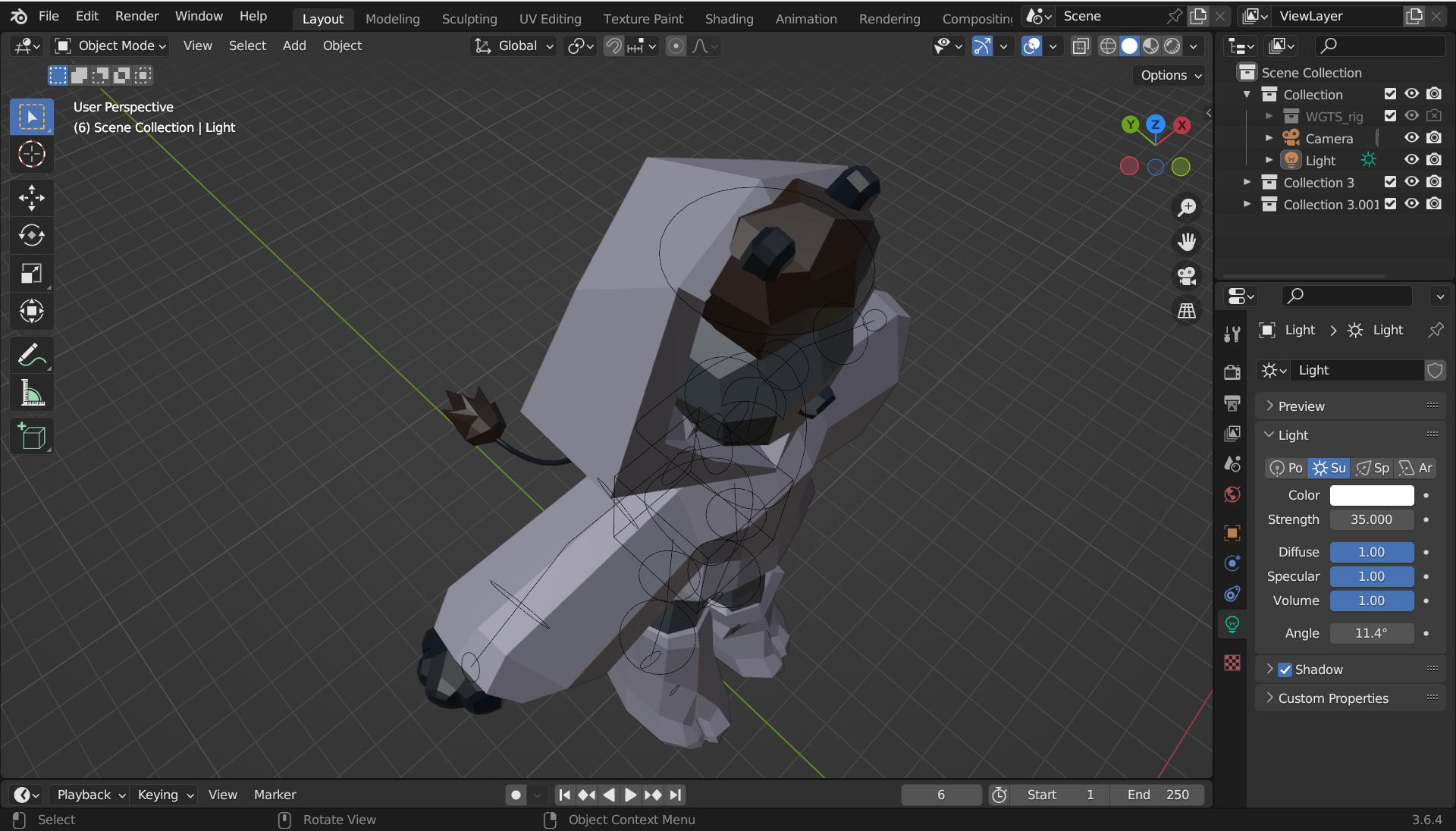The width and height of the screenshot is (1456, 831).
Task: Switch to the Sculpting workspace tab
Action: point(469,19)
